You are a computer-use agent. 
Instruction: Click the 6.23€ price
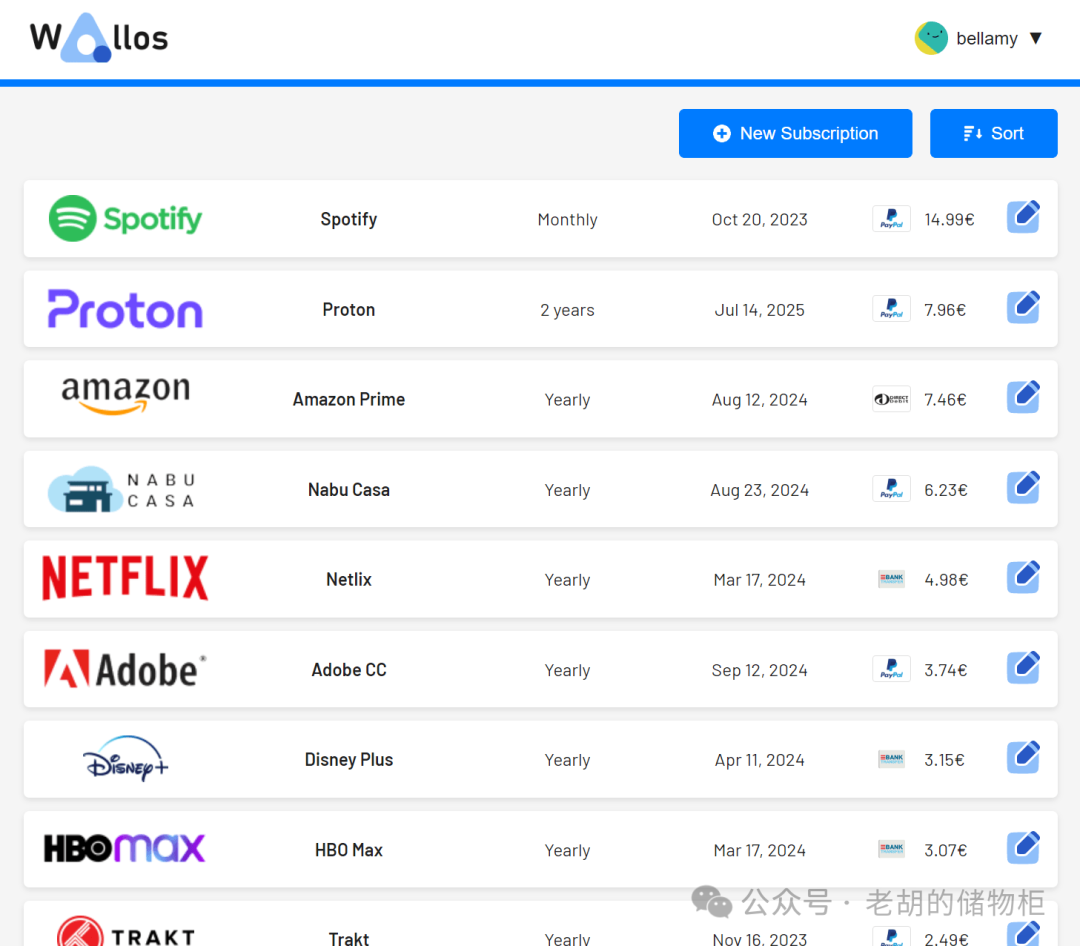coord(946,490)
